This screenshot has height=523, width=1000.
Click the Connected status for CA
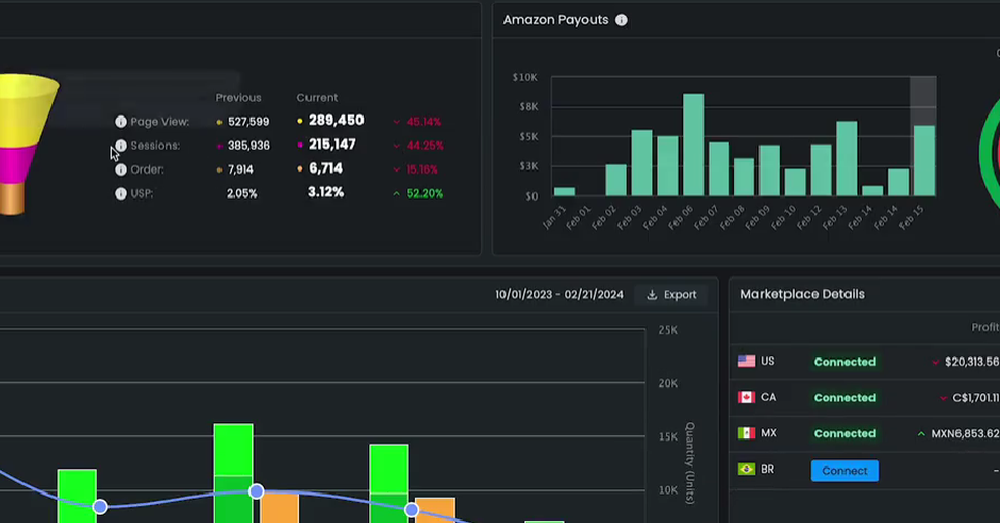click(x=844, y=397)
